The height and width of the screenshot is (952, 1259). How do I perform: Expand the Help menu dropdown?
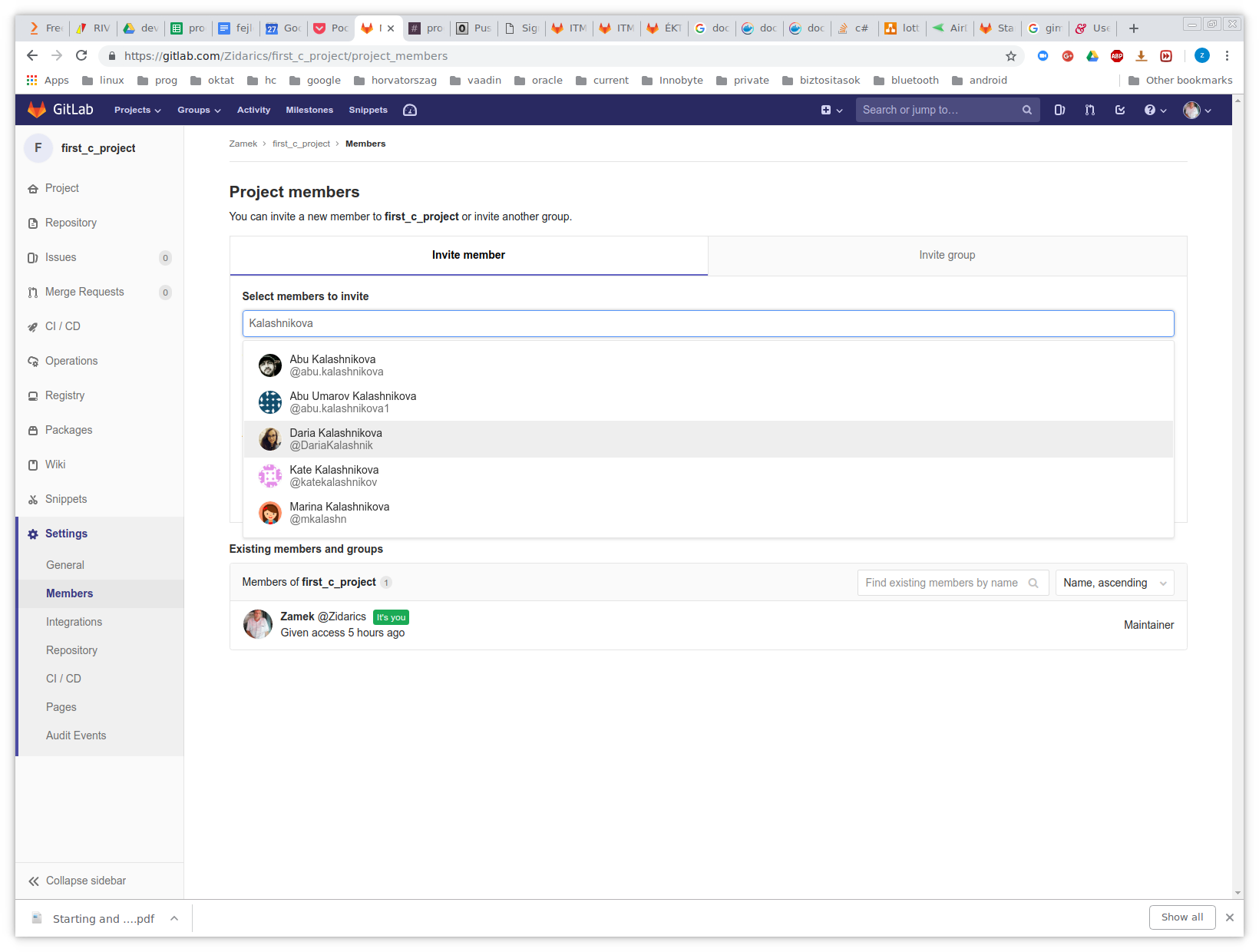click(x=1155, y=110)
